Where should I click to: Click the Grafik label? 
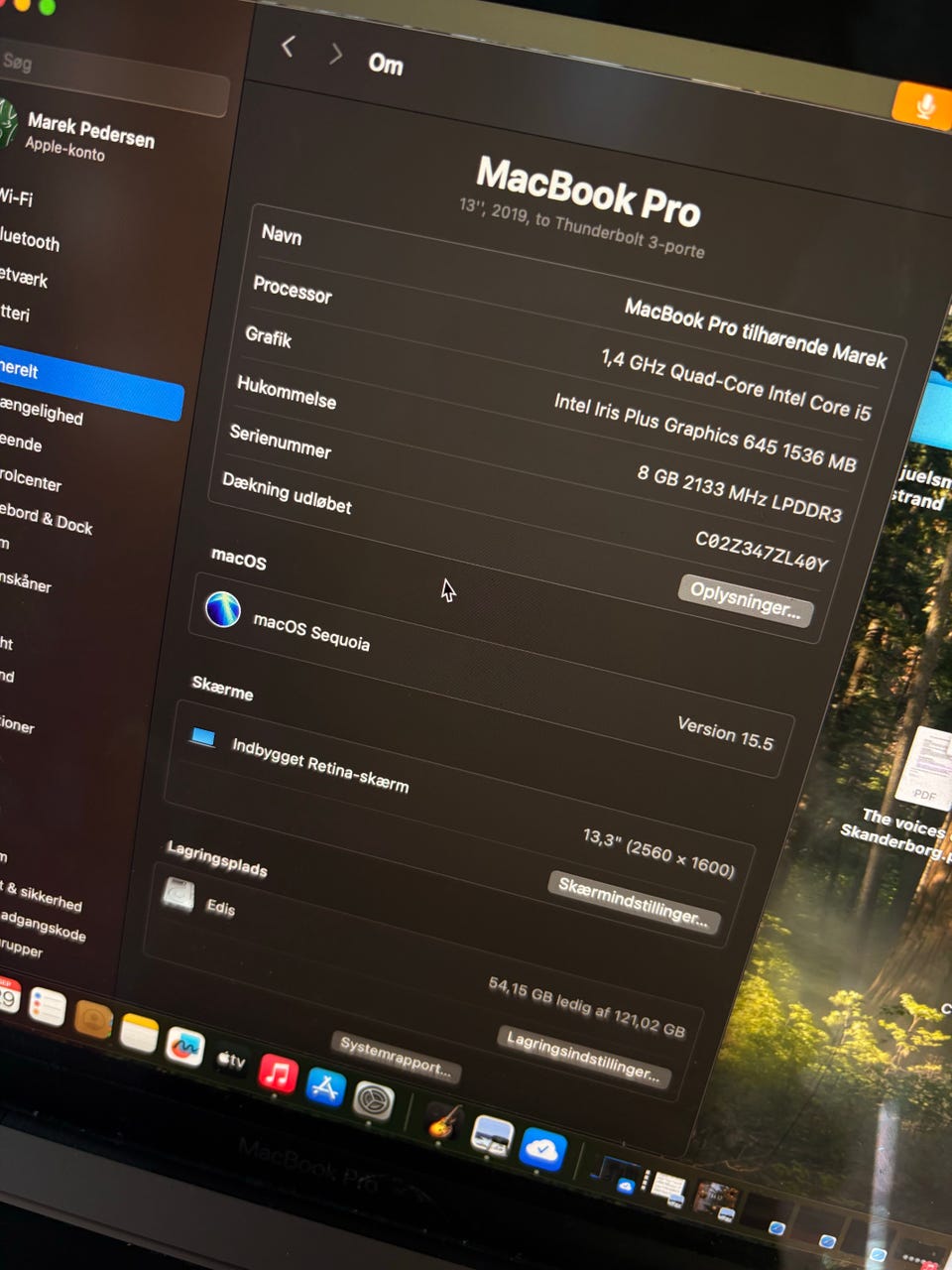(x=268, y=336)
